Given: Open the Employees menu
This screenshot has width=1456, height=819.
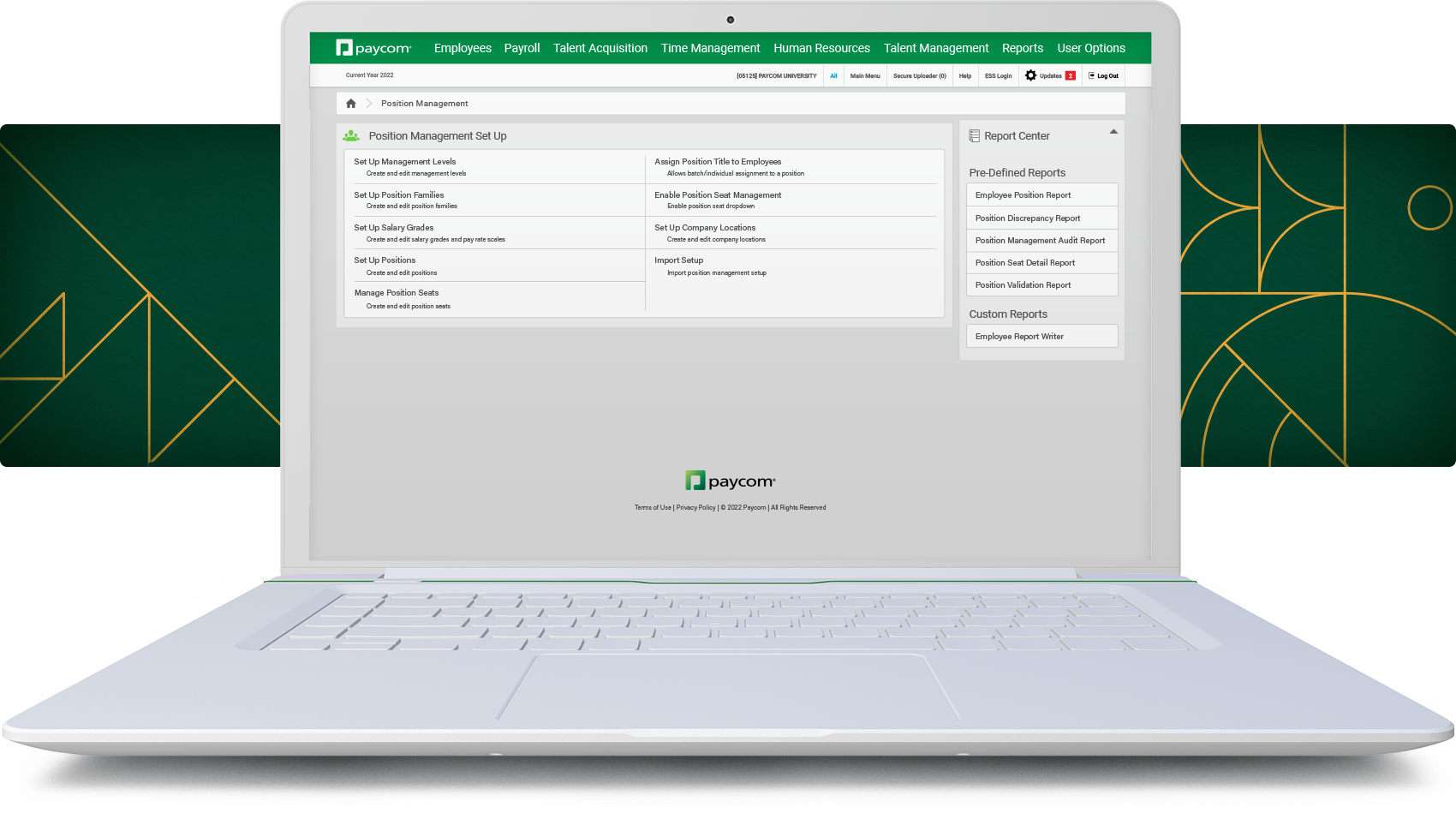Looking at the screenshot, I should click(462, 48).
